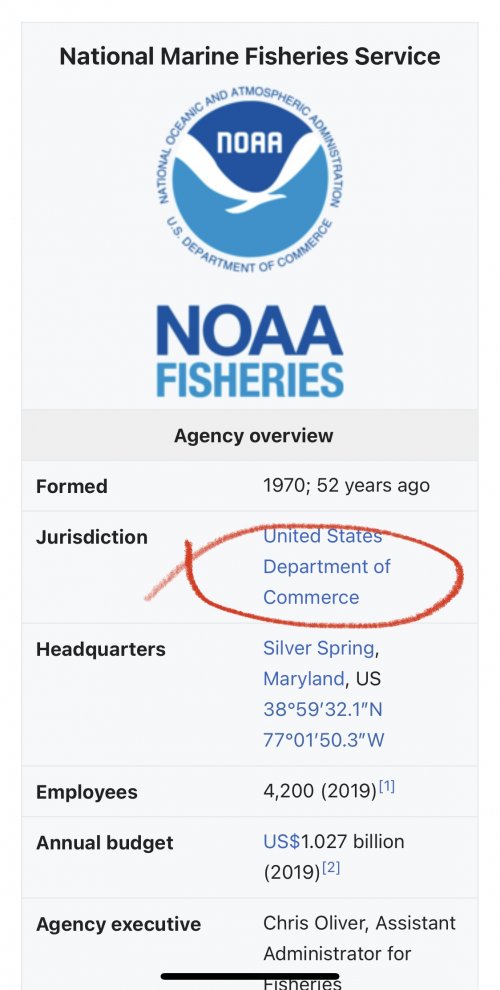Screen dimensions: 500x990
Task: Open the United States Department of Commerce link
Action: (x=326, y=566)
